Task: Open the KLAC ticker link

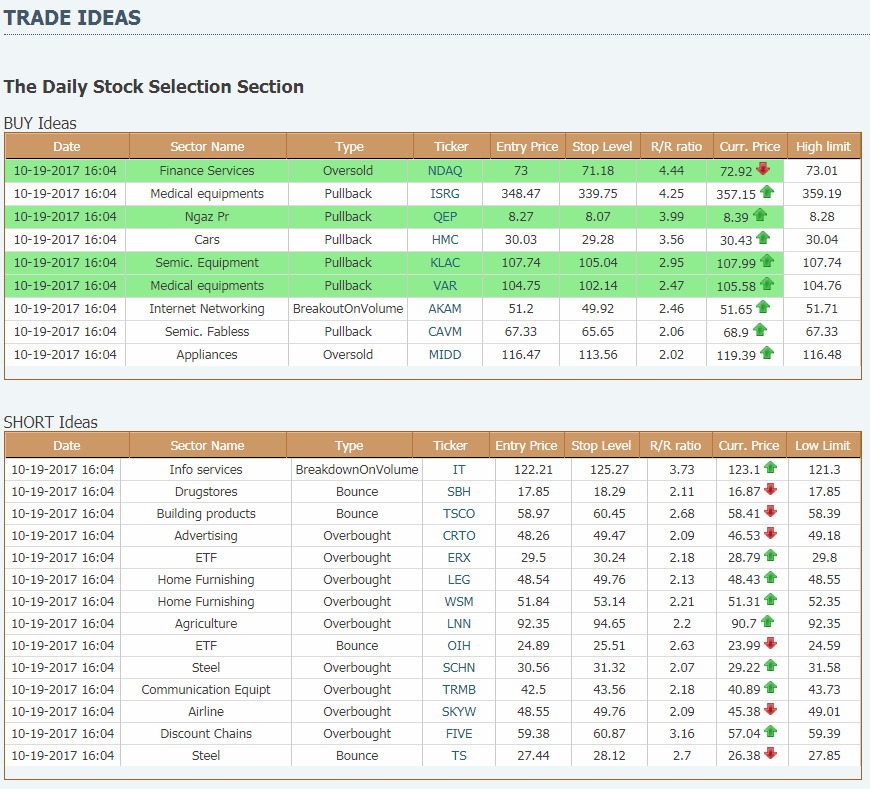Action: pyautogui.click(x=445, y=262)
